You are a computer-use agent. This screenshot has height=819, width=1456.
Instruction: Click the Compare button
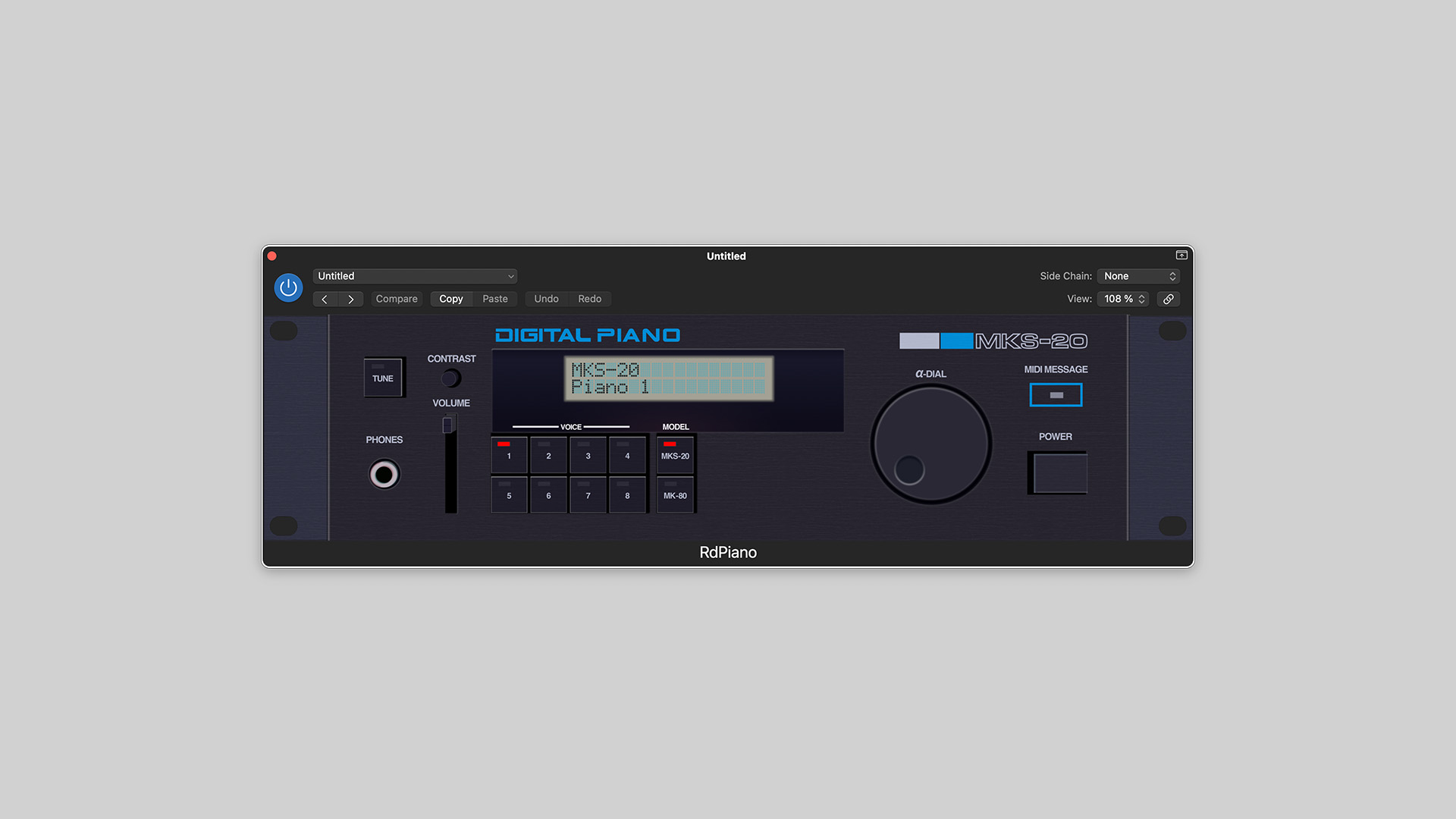(397, 299)
